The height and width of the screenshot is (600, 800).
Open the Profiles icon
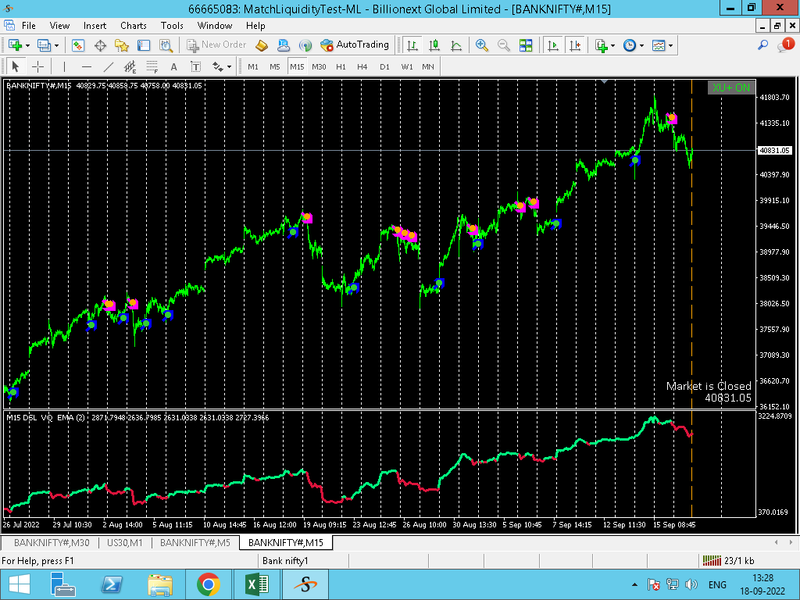pyautogui.click(x=44, y=45)
